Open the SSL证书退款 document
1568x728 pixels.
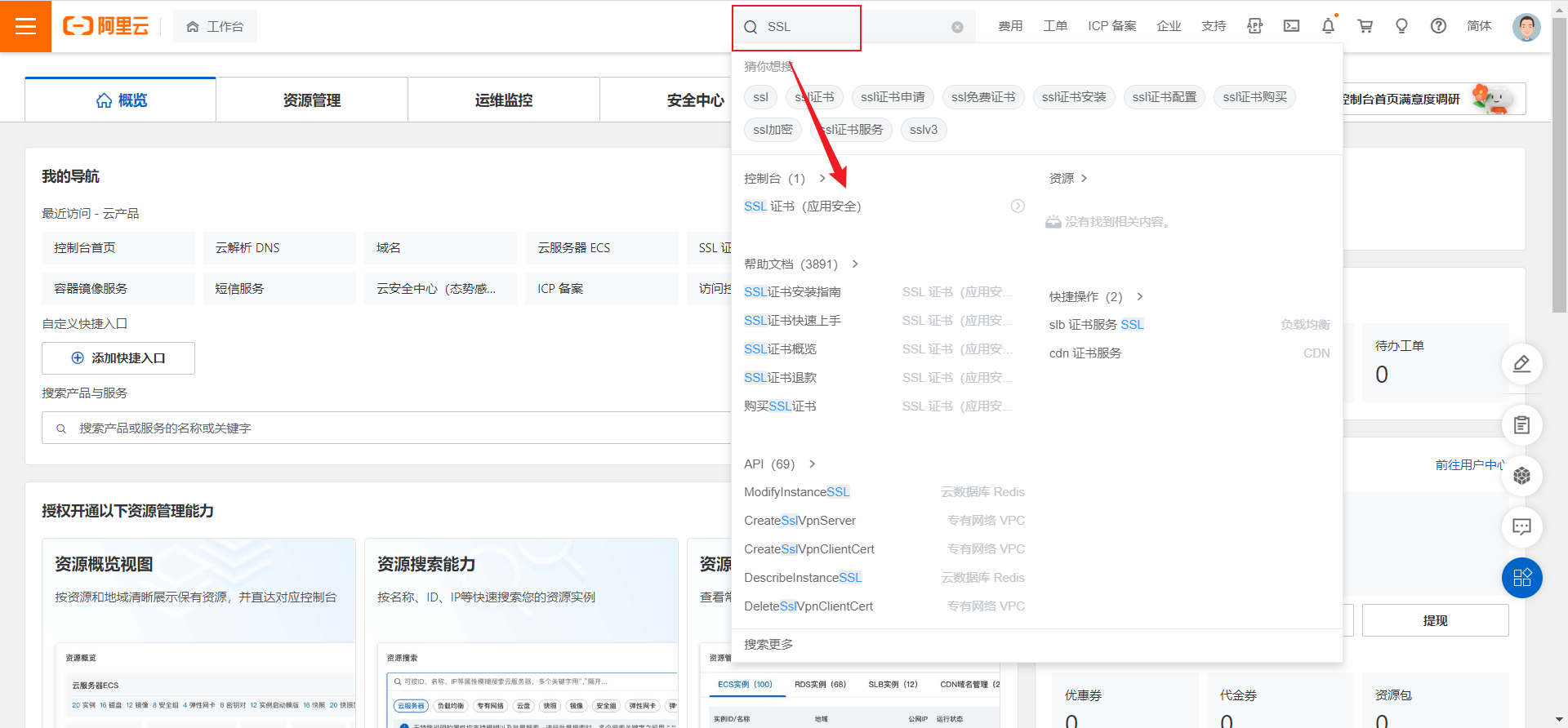point(780,378)
